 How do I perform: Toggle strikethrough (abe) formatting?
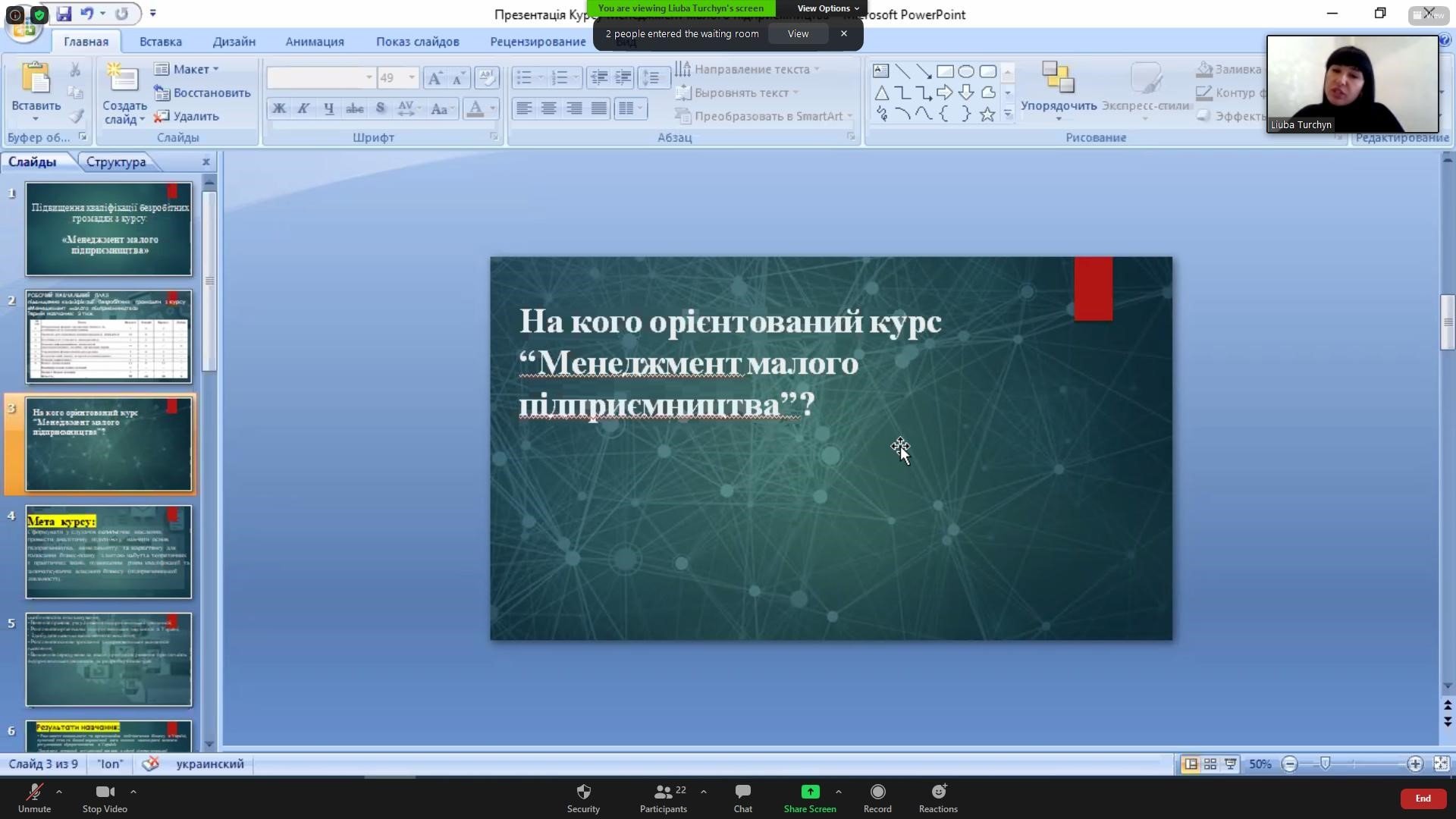354,108
